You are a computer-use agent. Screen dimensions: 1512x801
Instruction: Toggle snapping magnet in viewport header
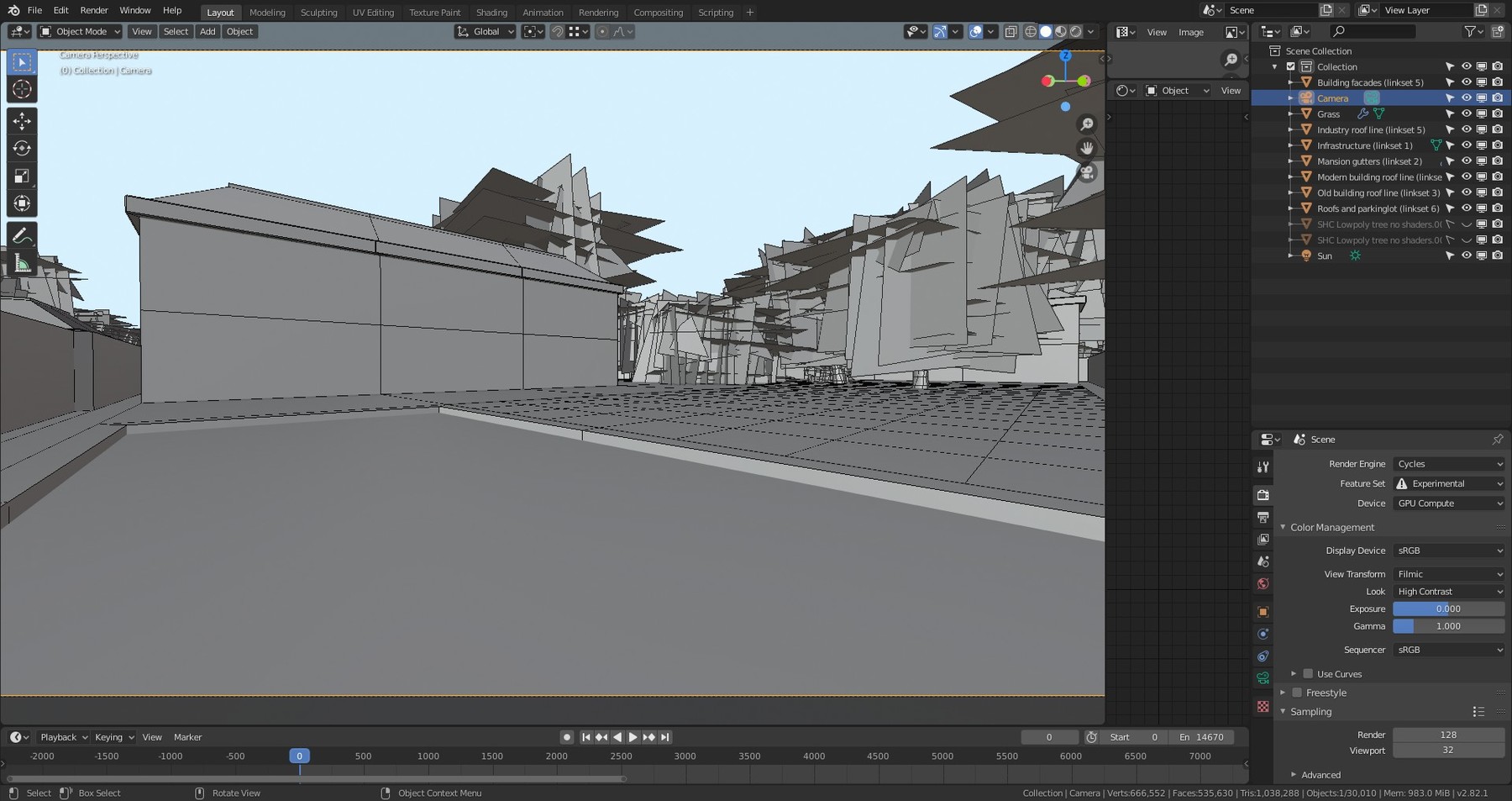[557, 32]
